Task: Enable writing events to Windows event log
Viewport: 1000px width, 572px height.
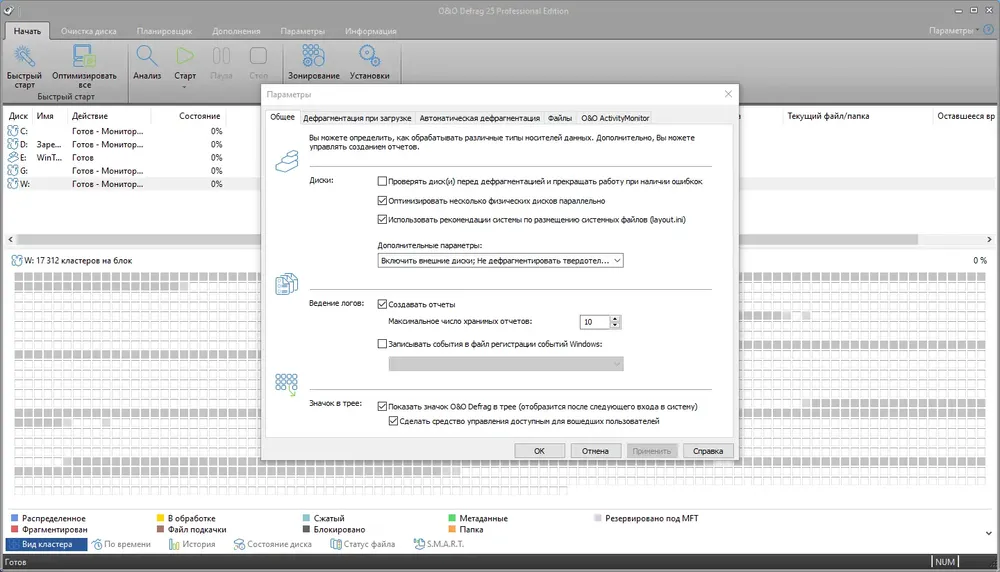Action: (382, 344)
